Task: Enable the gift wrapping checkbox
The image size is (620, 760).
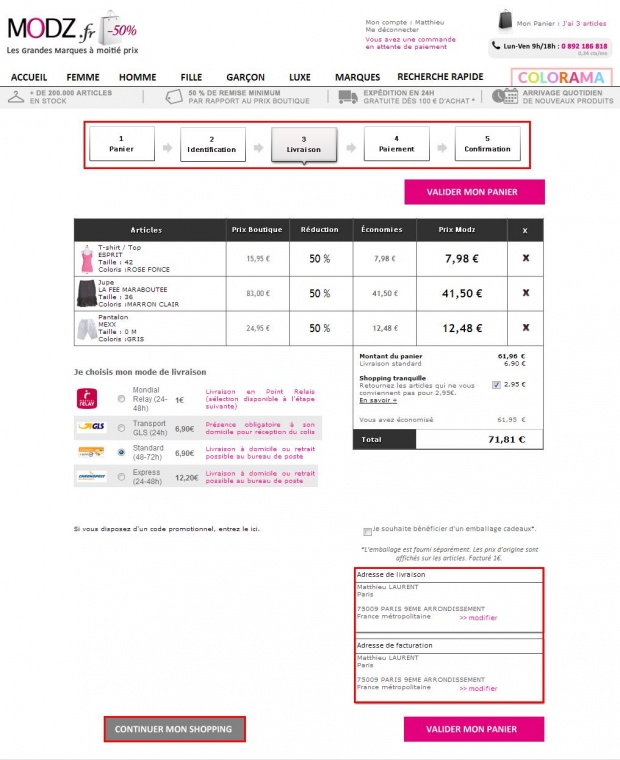Action: tap(368, 530)
